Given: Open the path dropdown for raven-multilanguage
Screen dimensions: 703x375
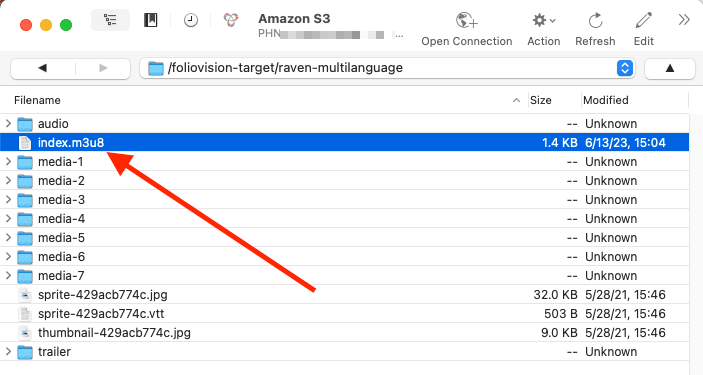Looking at the screenshot, I should coord(625,68).
